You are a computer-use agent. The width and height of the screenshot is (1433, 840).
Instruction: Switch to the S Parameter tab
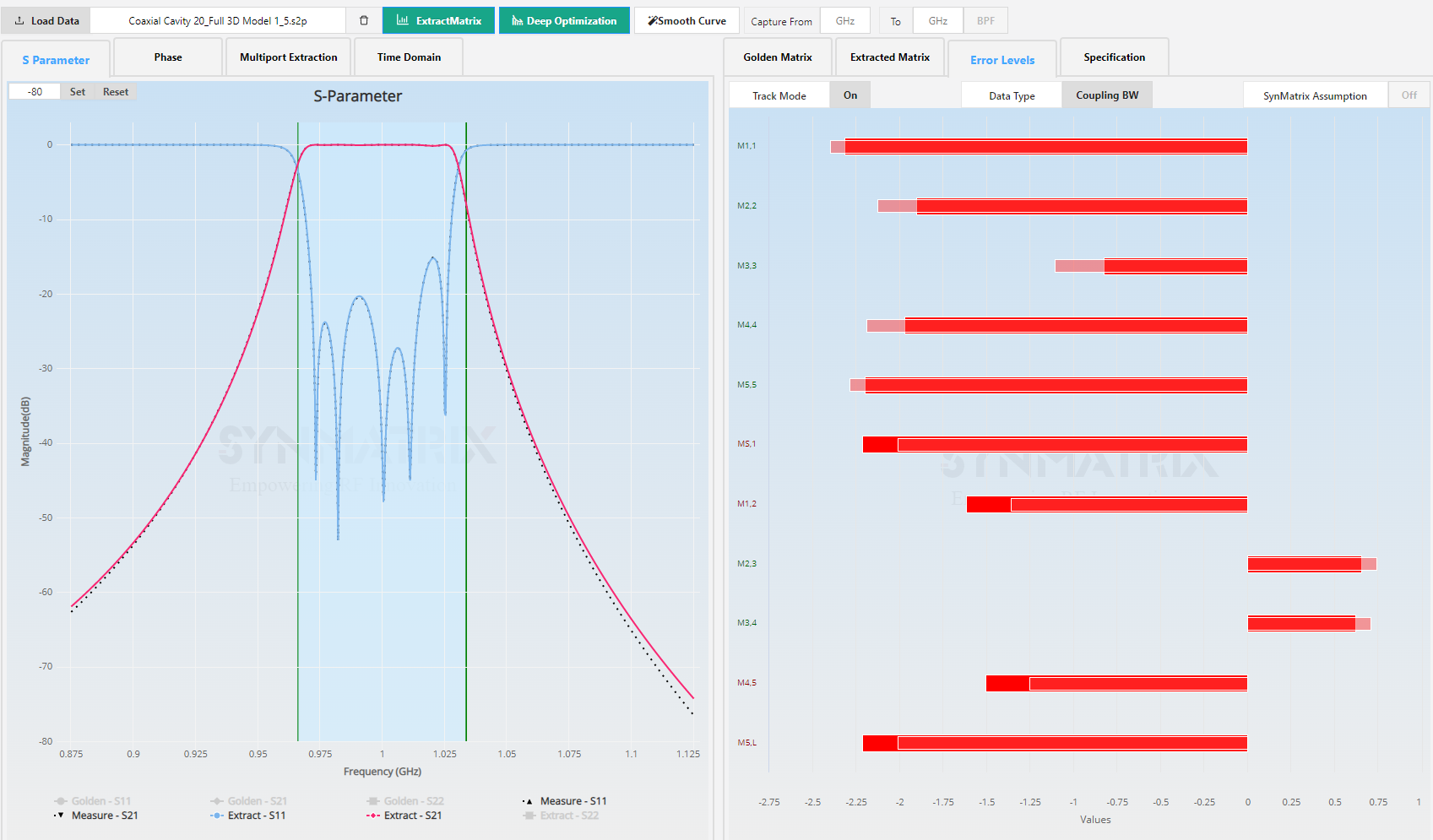56,60
